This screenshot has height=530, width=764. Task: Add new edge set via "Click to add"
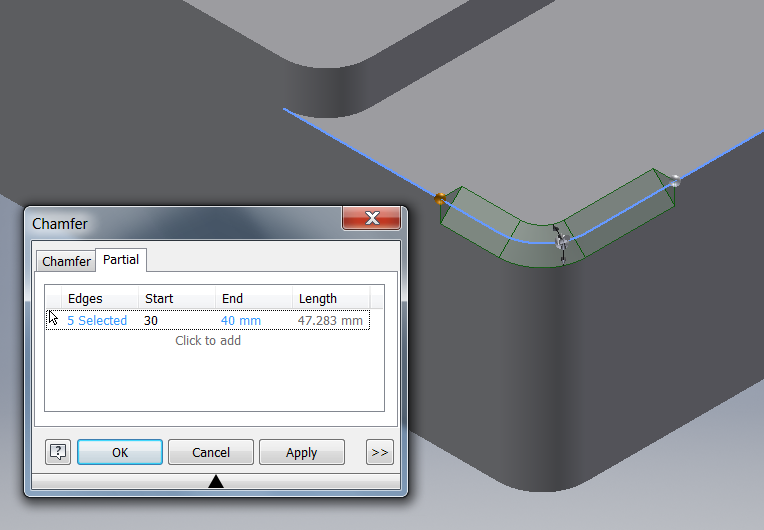point(208,341)
